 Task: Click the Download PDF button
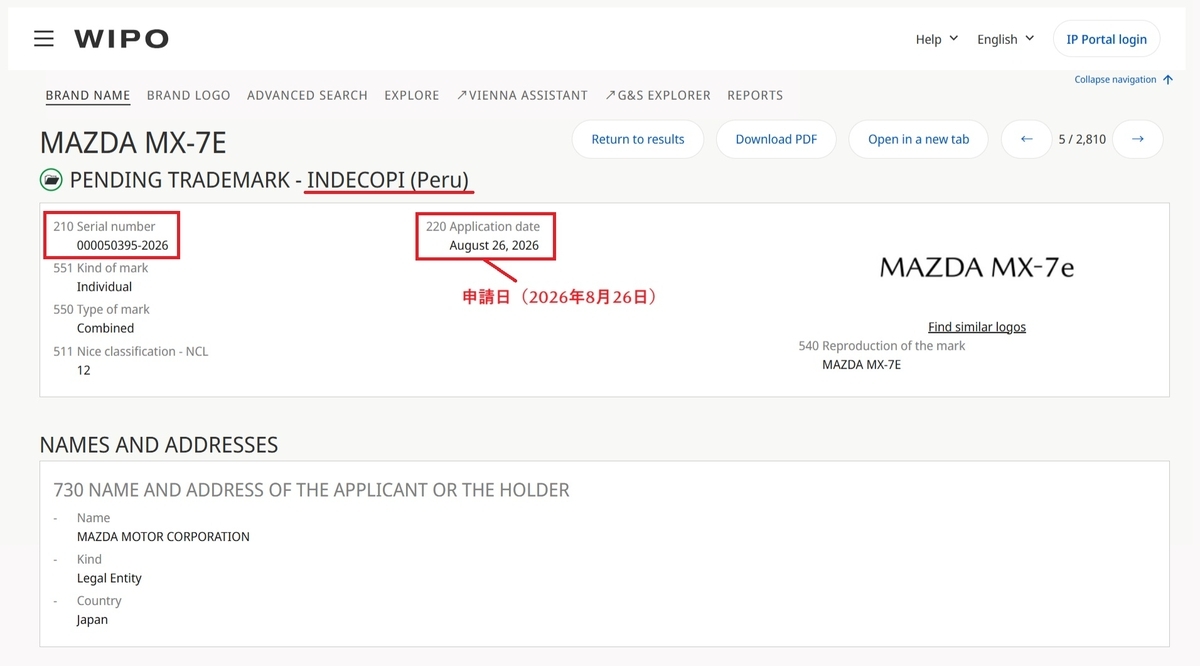776,139
